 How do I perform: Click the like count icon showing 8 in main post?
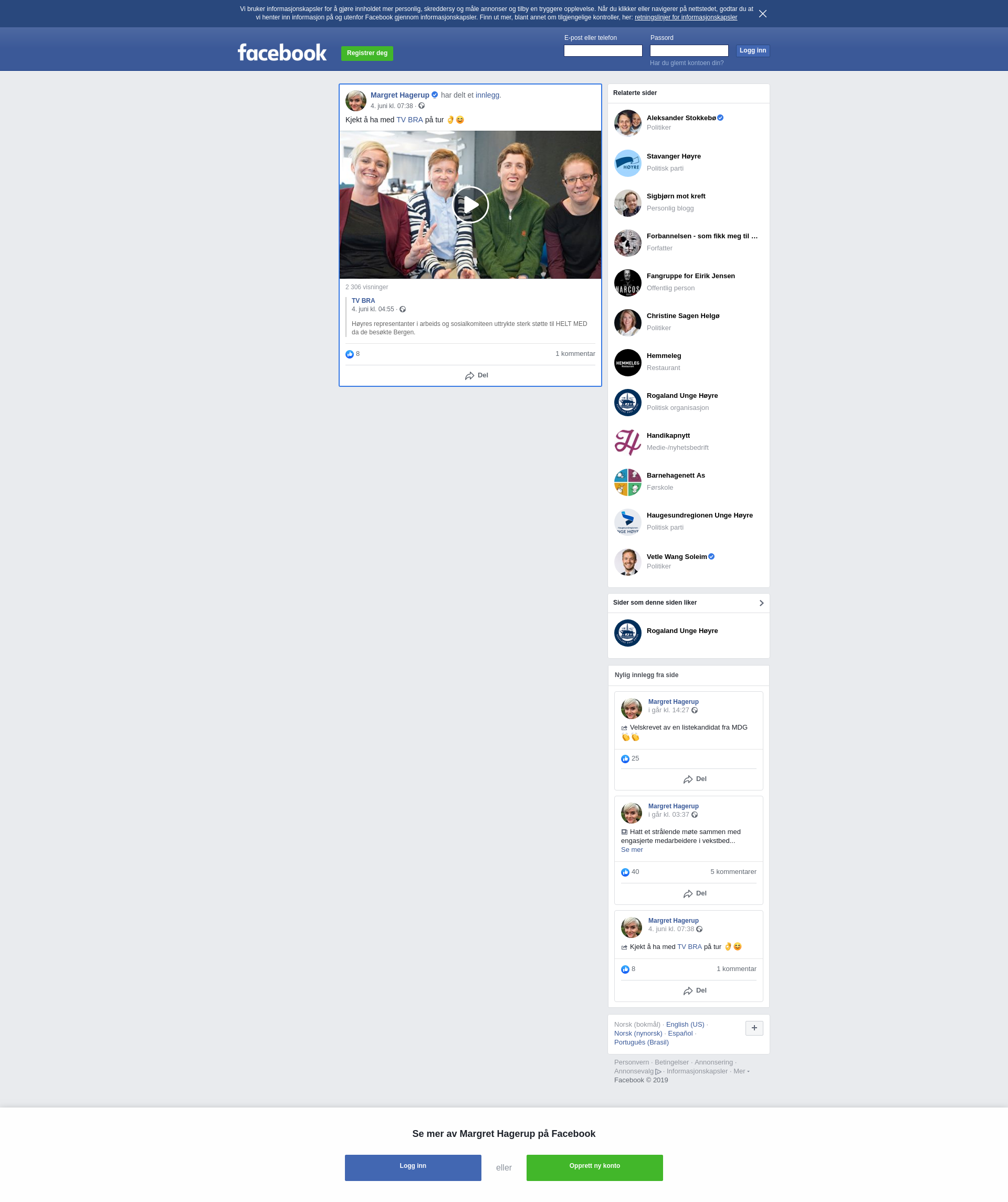coord(350,354)
